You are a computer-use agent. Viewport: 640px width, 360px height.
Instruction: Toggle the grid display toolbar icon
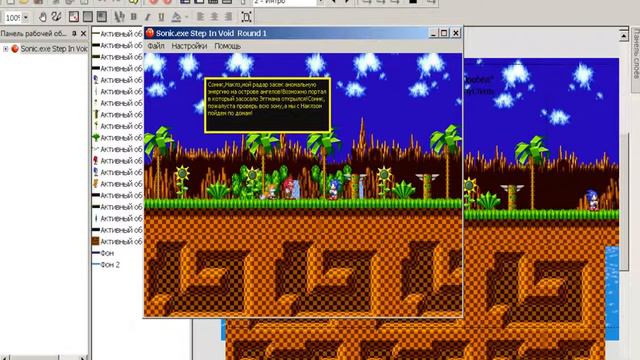[88, 17]
